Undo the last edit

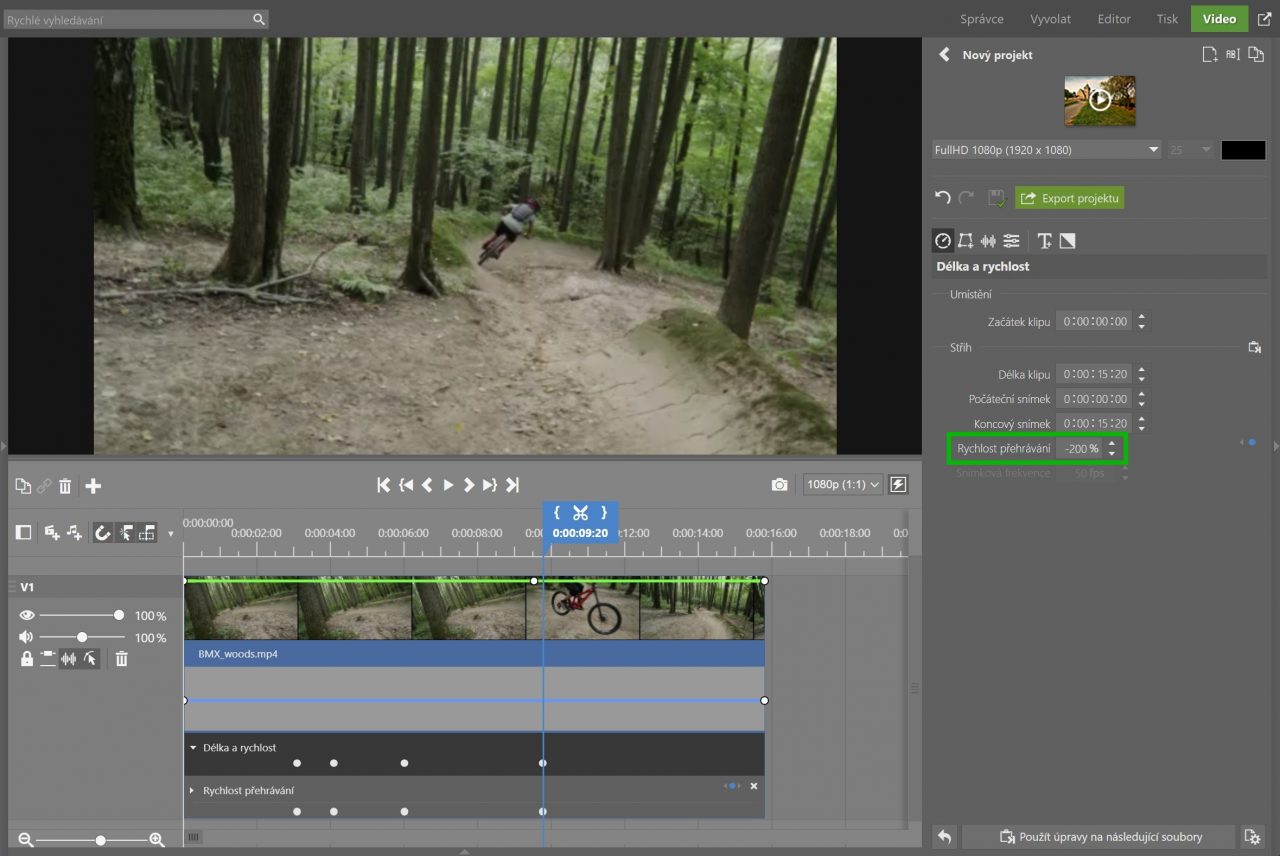click(x=942, y=198)
